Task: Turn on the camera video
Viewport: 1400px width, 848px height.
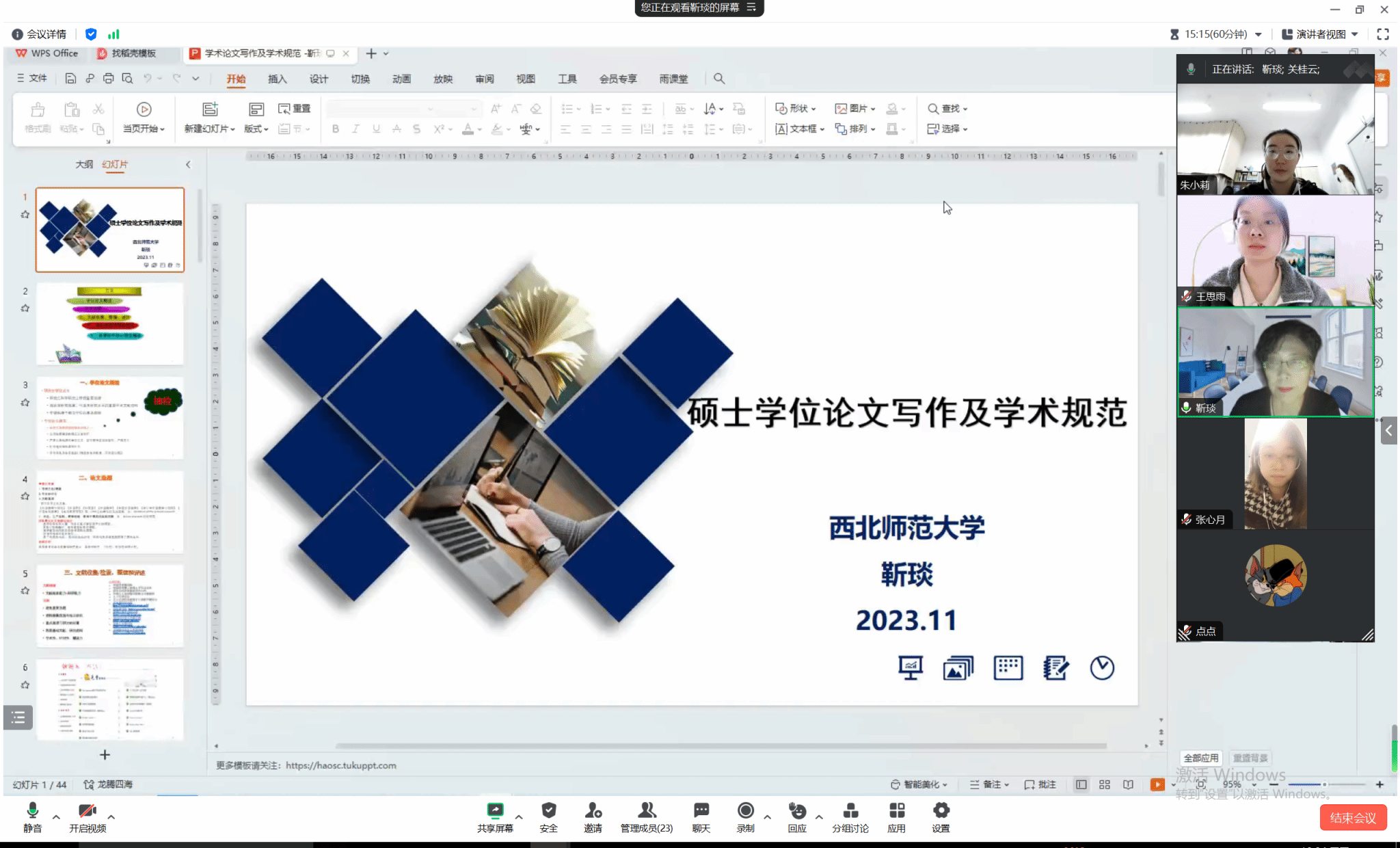Action: tap(87, 811)
